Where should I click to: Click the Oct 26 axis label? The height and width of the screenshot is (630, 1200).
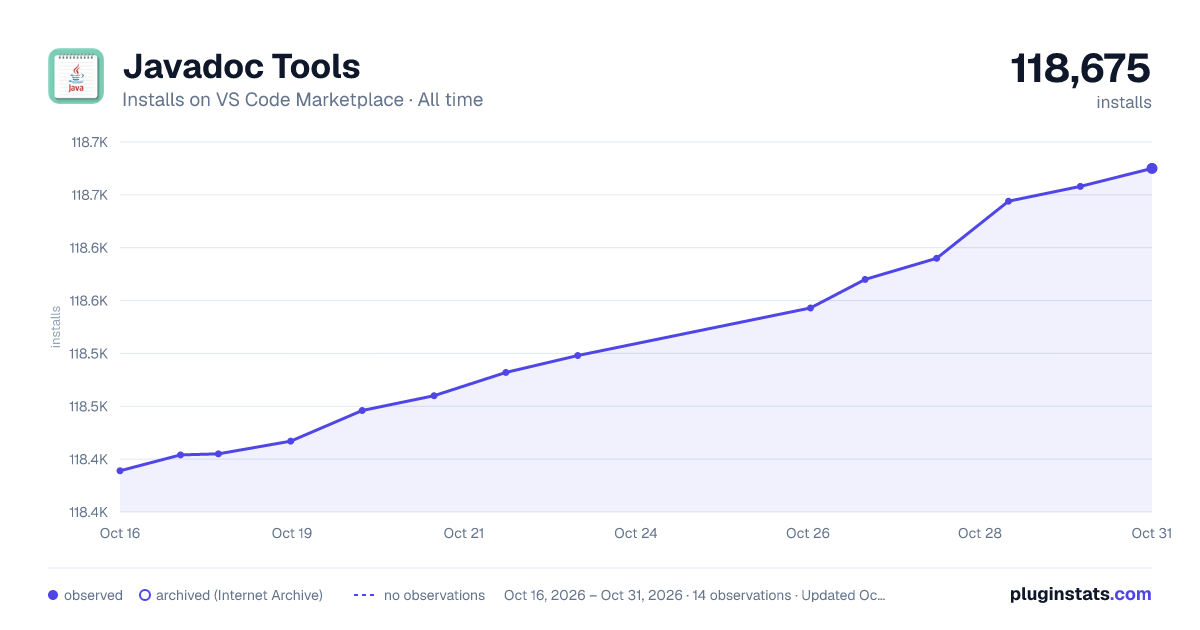808,533
